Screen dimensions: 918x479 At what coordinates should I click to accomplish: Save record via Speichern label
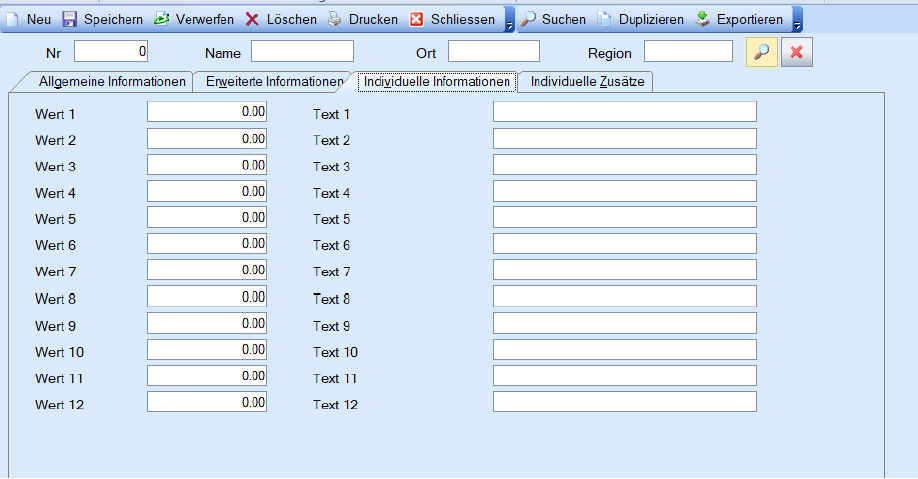pos(113,19)
